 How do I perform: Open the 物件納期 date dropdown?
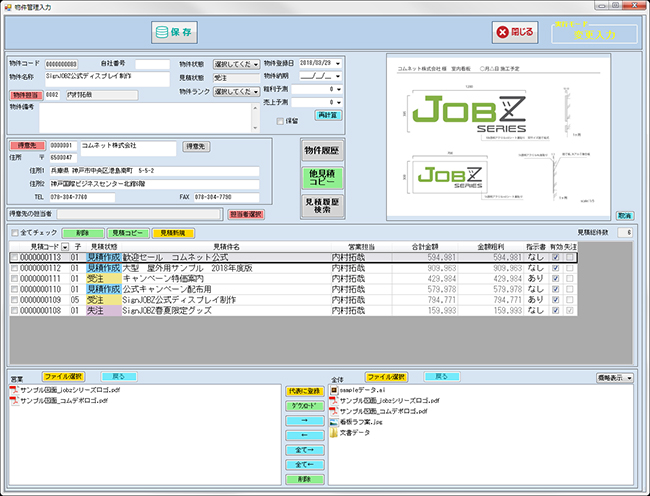[338, 76]
